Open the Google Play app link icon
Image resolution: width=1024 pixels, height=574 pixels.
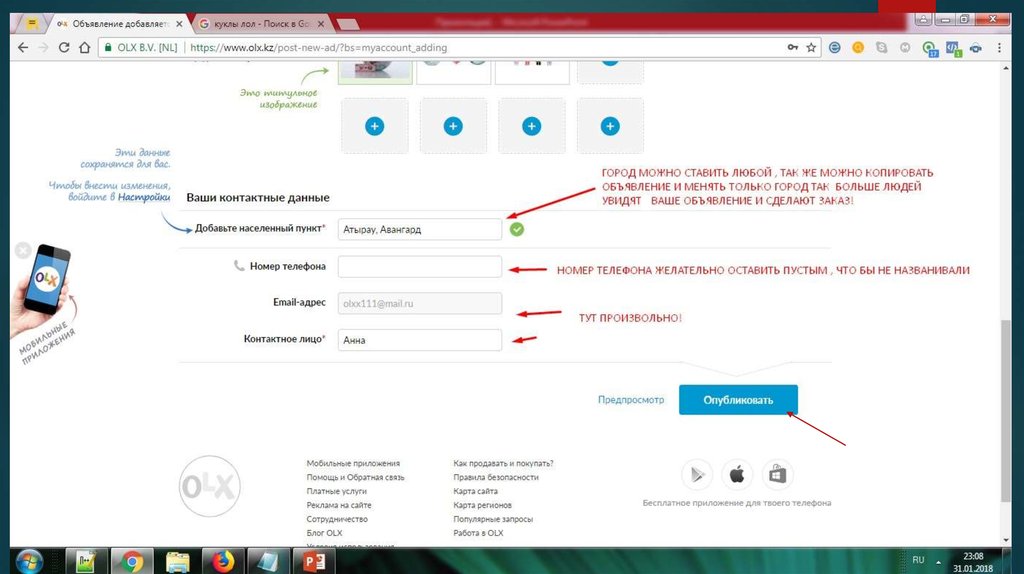(x=697, y=475)
